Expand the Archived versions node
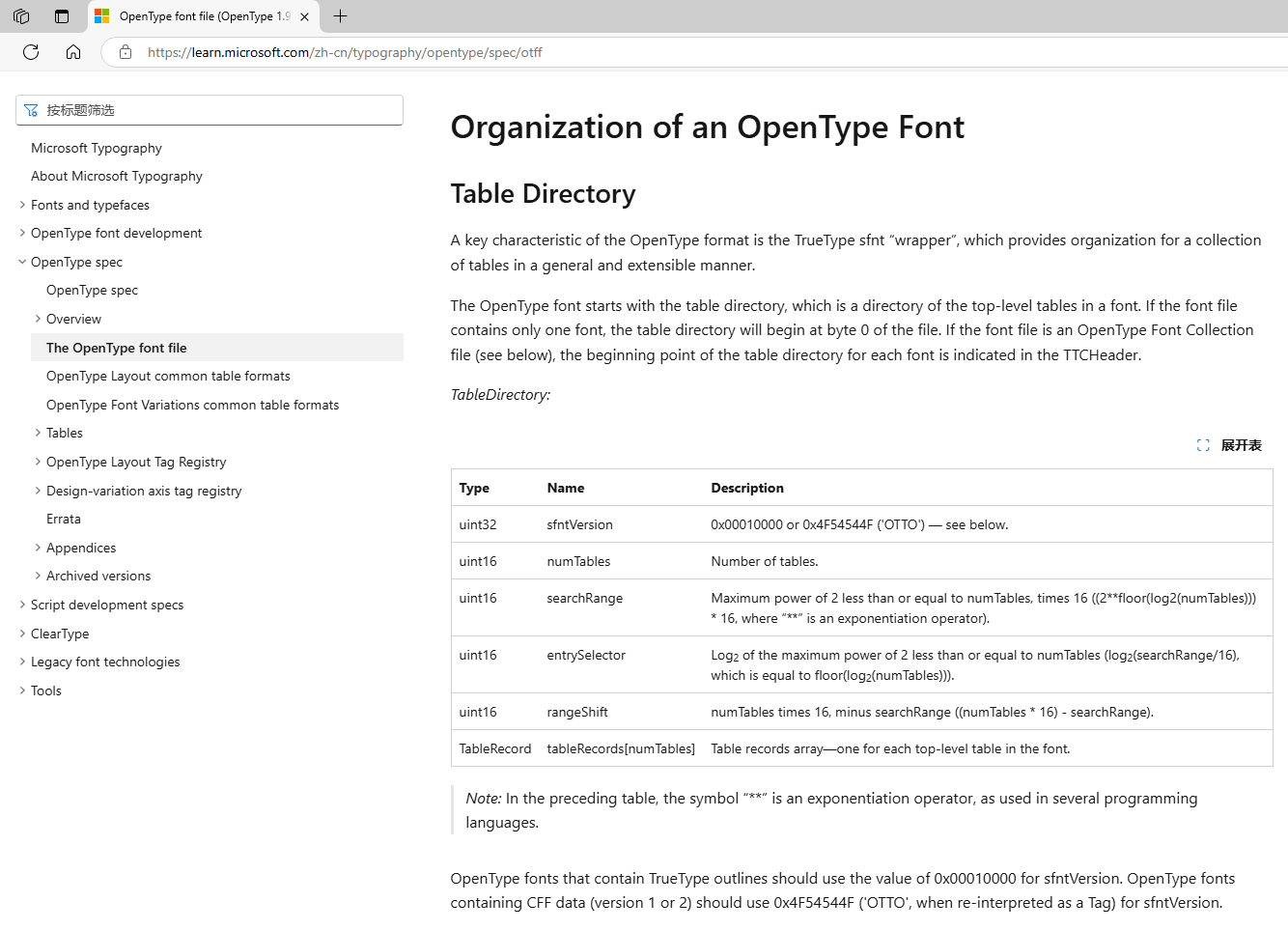The width and height of the screenshot is (1288, 930). coord(38,576)
